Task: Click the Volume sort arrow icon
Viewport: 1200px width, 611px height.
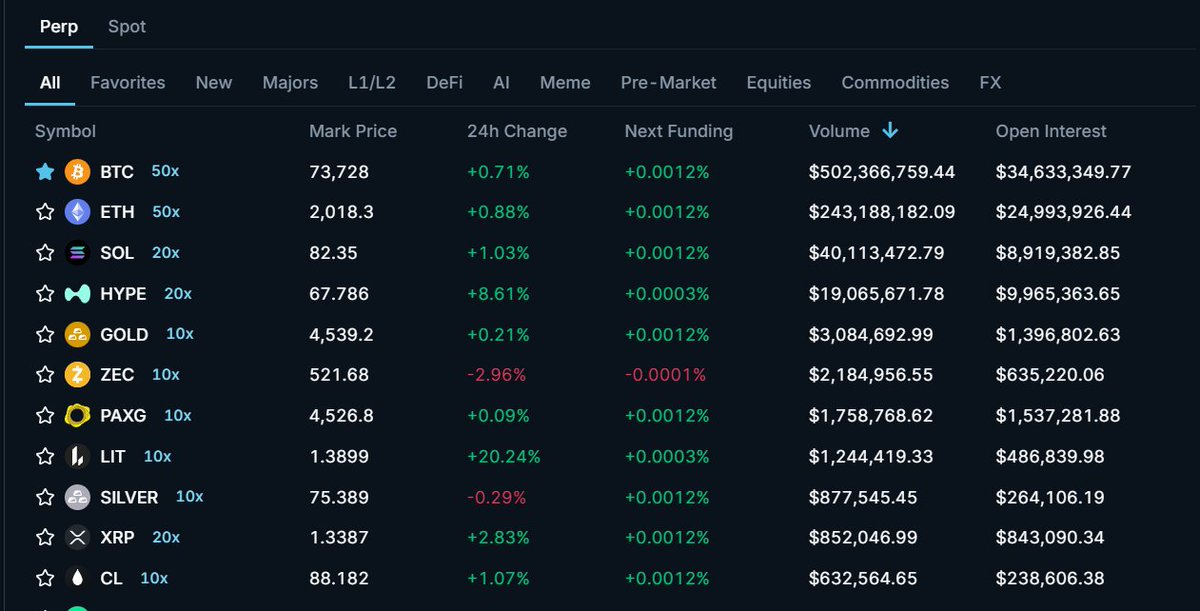Action: pos(890,131)
